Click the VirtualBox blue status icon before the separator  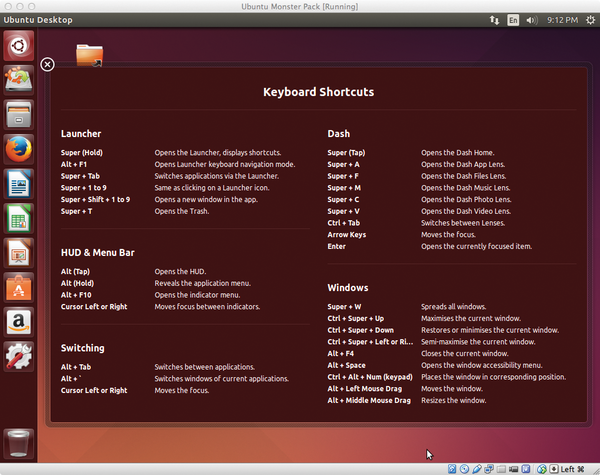pos(526,468)
